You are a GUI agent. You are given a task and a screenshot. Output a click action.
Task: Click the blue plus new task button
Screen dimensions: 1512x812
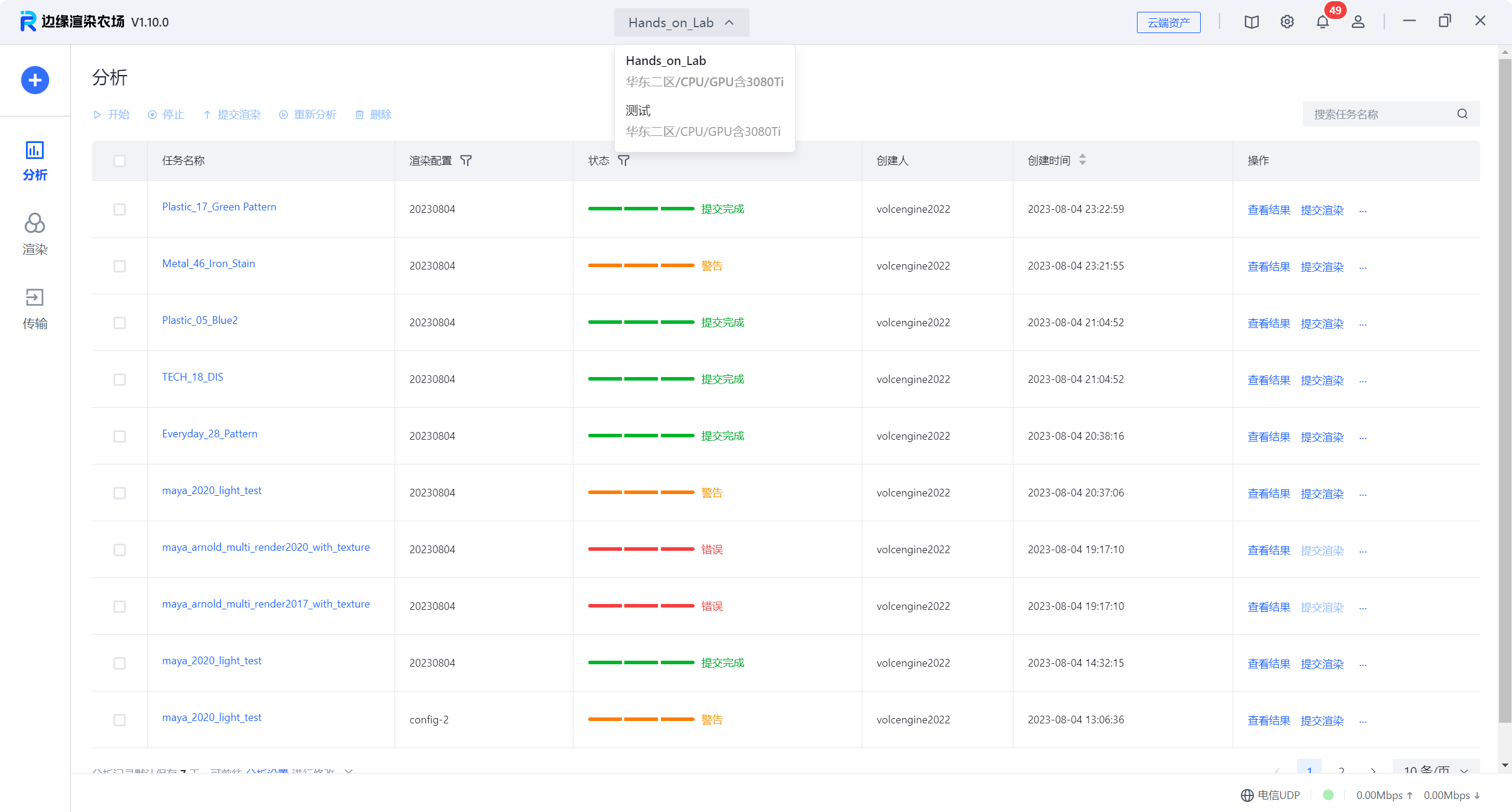point(35,80)
